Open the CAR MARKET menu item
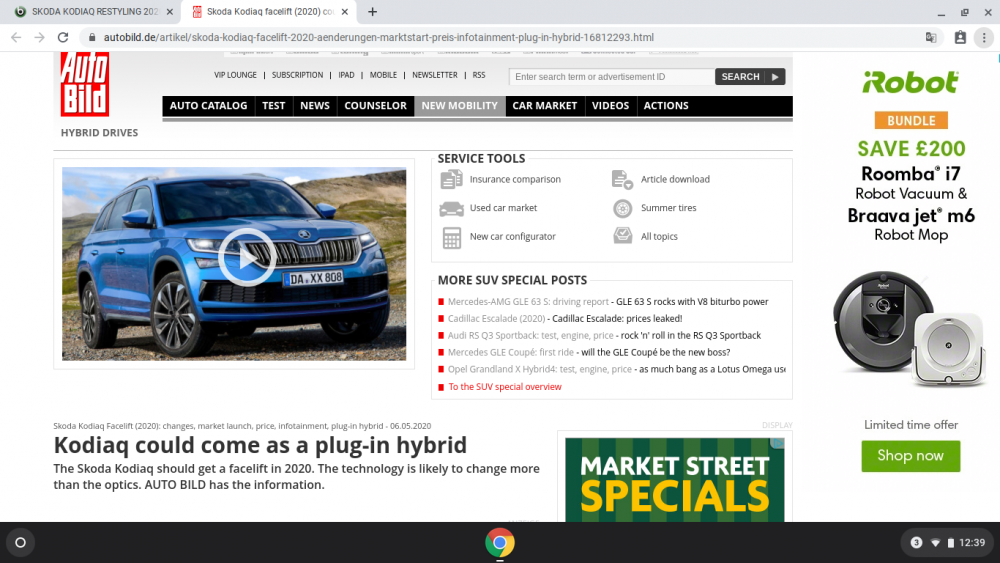 545,106
